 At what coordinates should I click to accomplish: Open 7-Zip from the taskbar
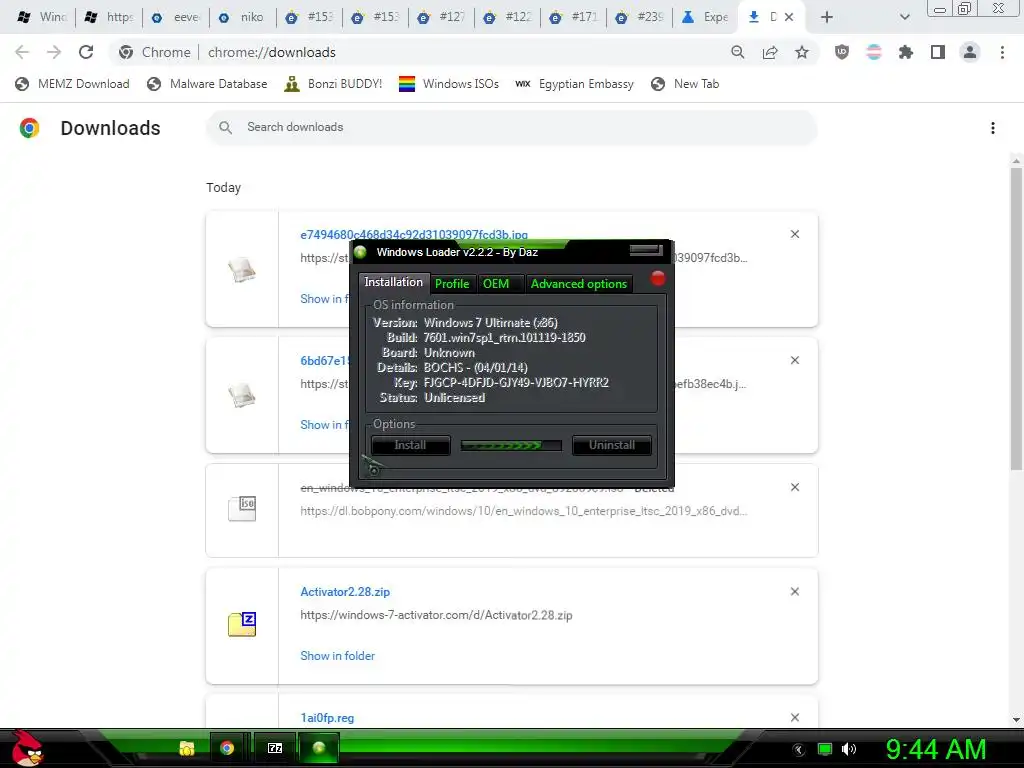pyautogui.click(x=275, y=748)
